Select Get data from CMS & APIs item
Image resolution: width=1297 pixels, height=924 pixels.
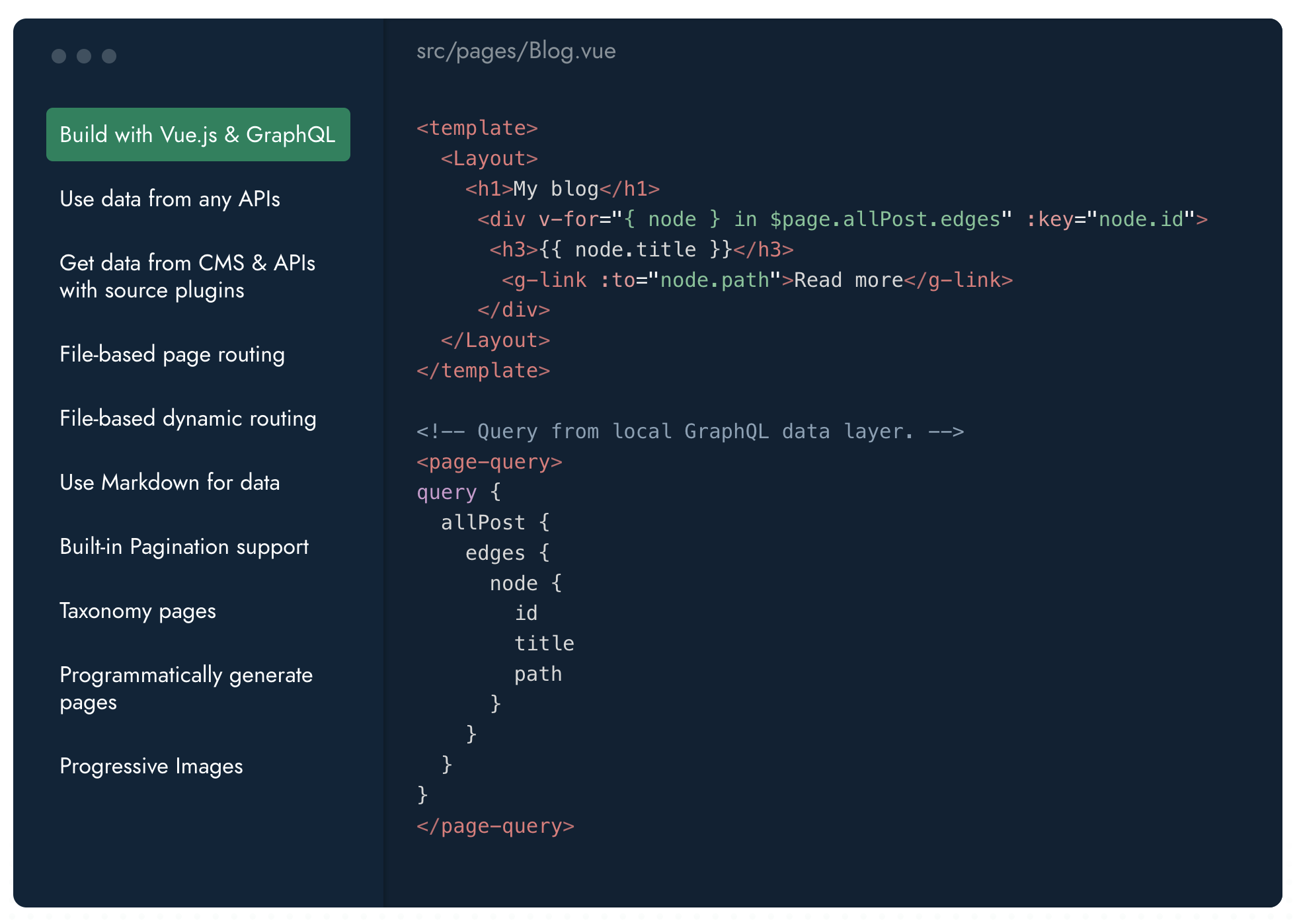187,276
